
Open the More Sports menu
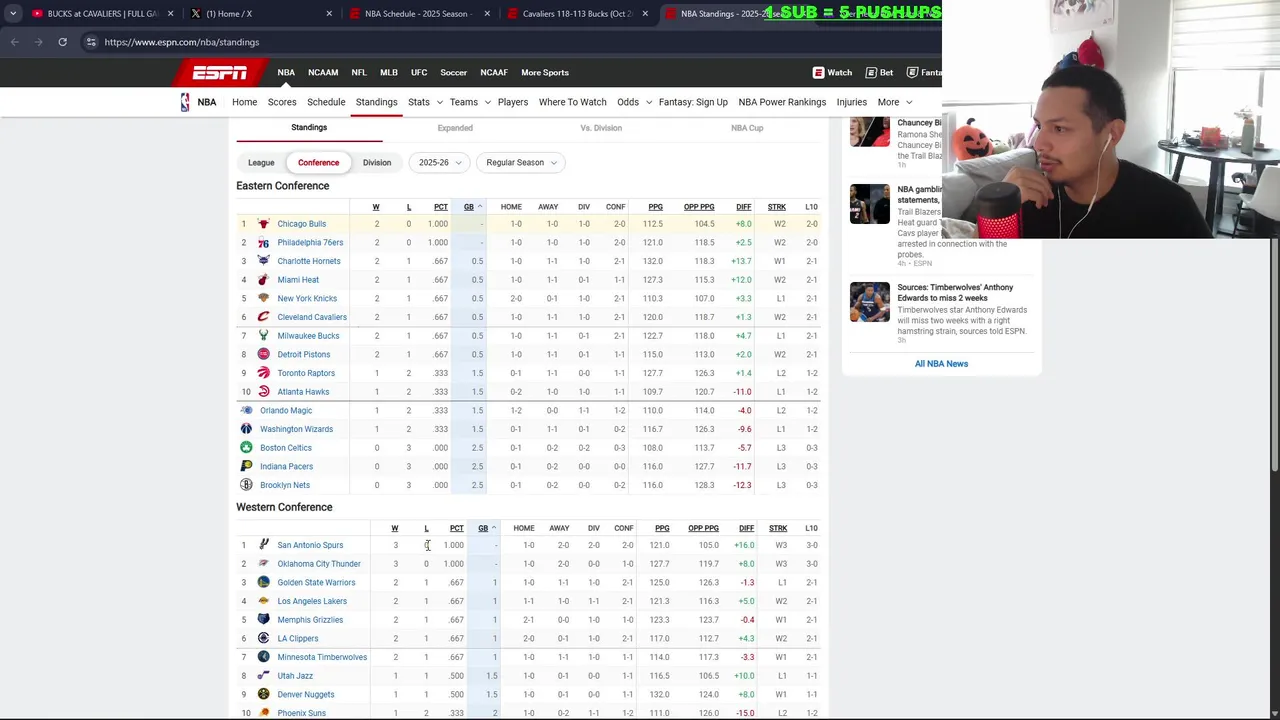point(544,72)
